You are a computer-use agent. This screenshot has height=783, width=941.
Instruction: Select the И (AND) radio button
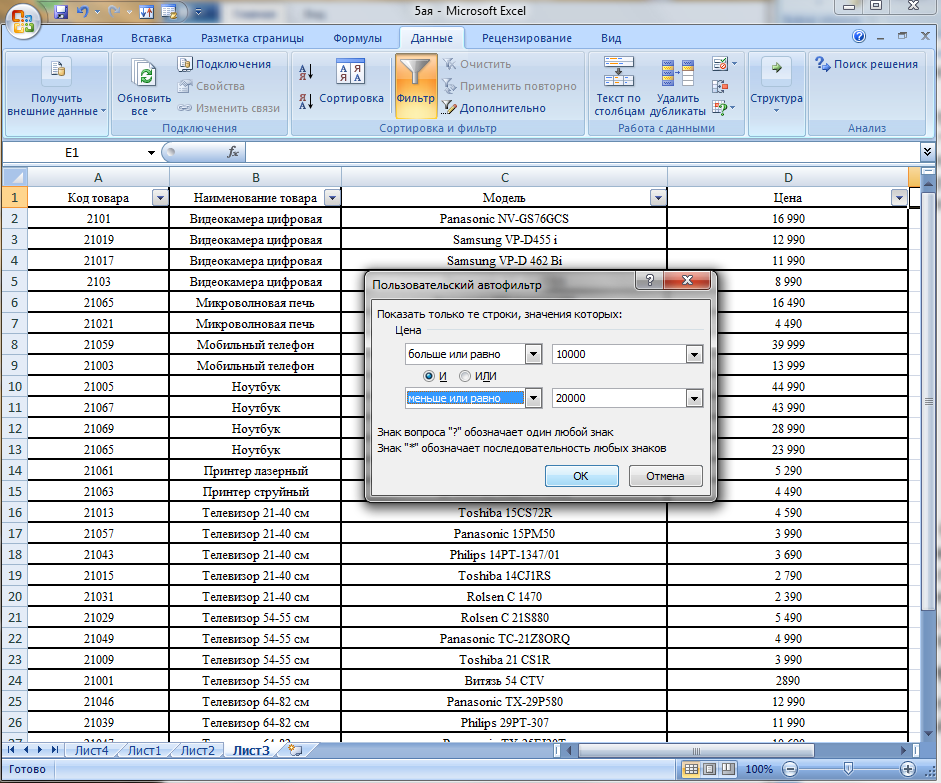(428, 376)
